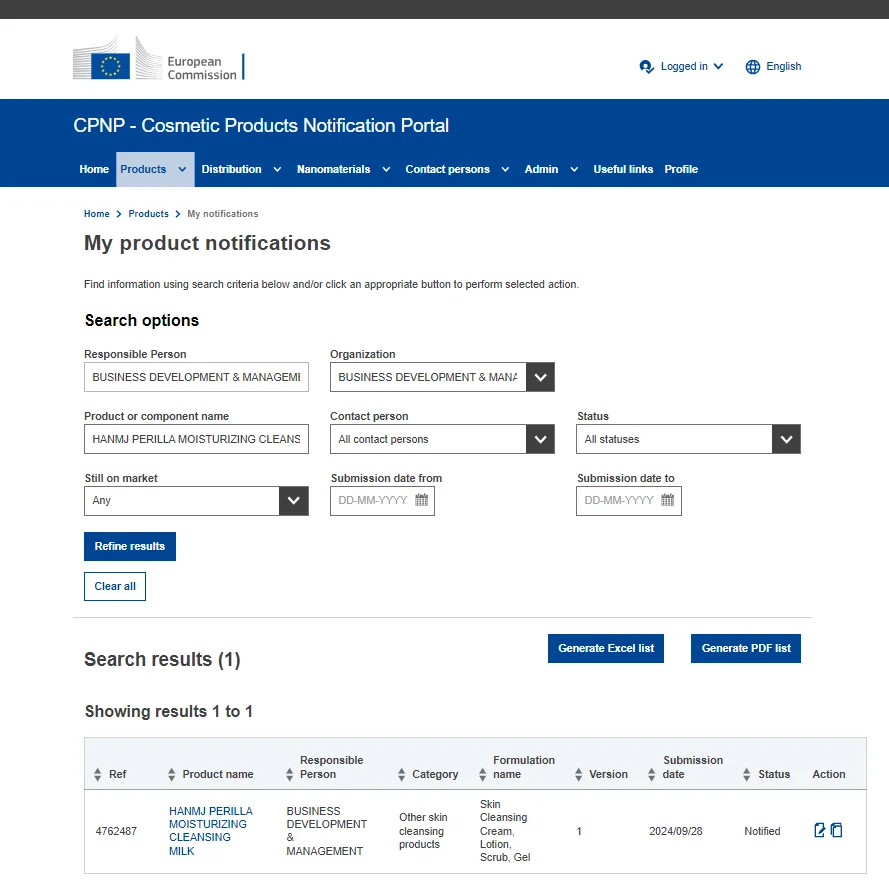The width and height of the screenshot is (889, 882).
Task: Click the Product or component name field
Action: click(196, 439)
